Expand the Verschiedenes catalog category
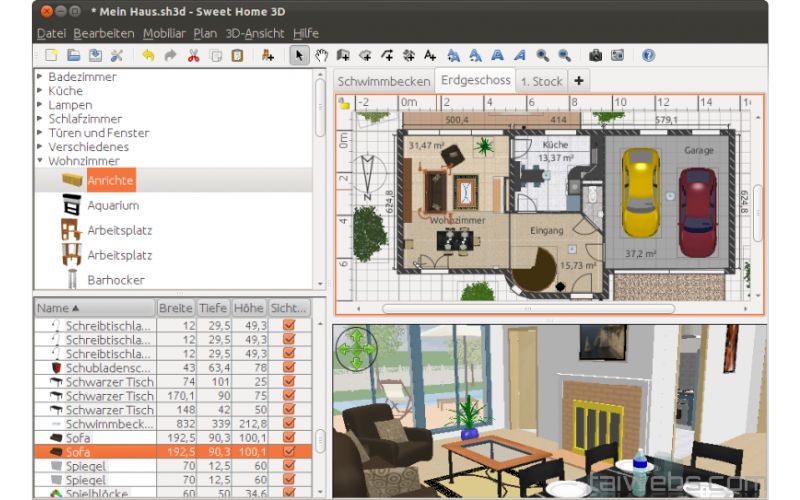This screenshot has height=500, width=800. click(x=40, y=146)
